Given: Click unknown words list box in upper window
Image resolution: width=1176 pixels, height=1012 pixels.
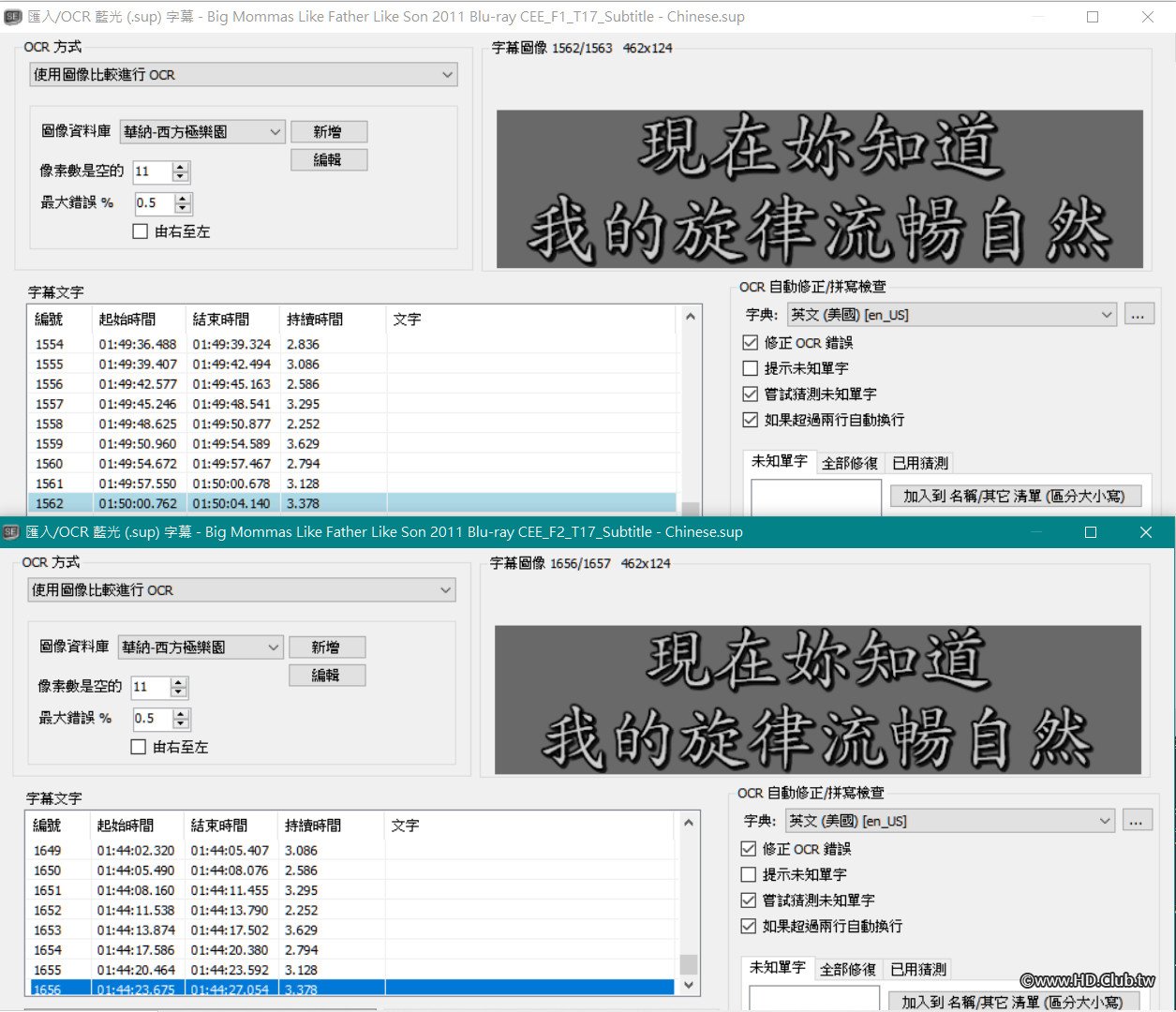Looking at the screenshot, I should click(816, 499).
